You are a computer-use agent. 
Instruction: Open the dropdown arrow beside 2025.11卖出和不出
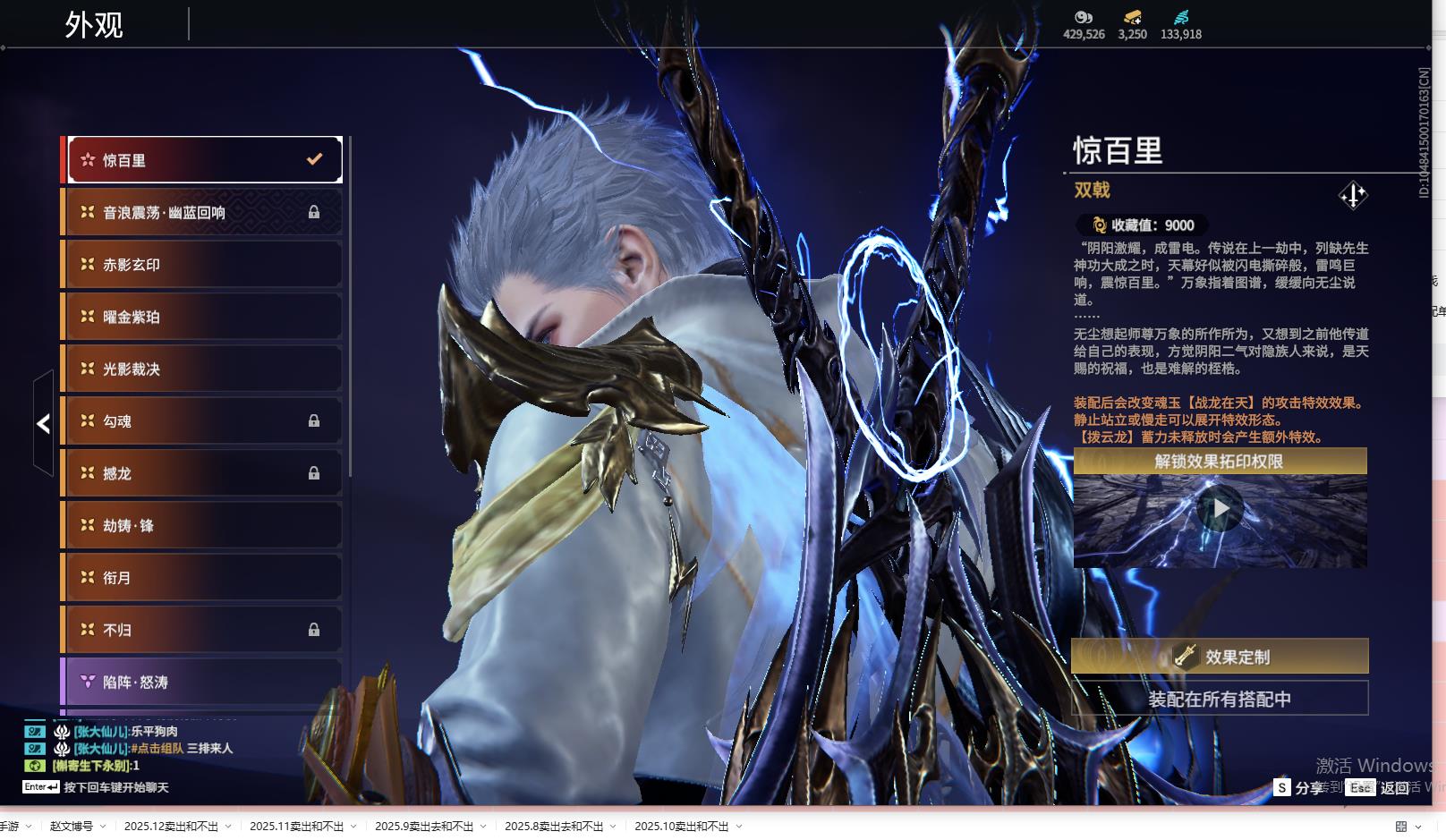[x=353, y=827]
